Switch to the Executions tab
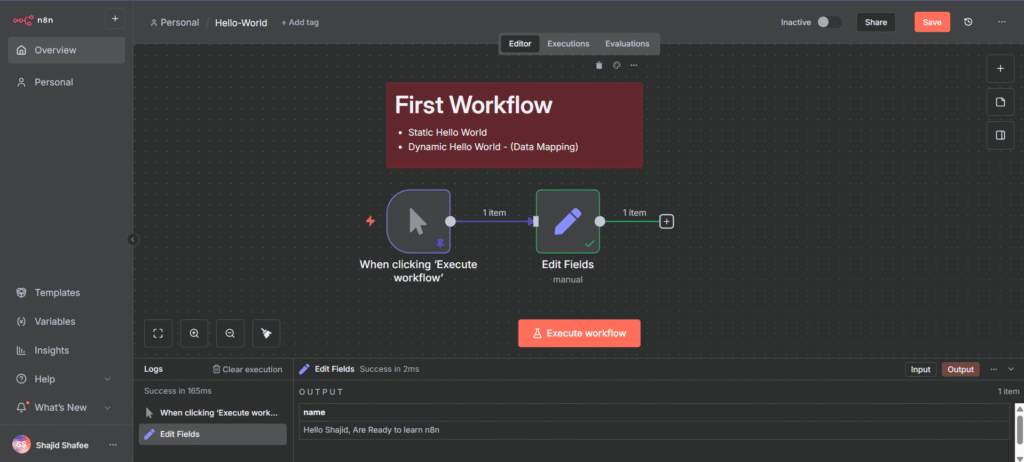 click(x=568, y=44)
